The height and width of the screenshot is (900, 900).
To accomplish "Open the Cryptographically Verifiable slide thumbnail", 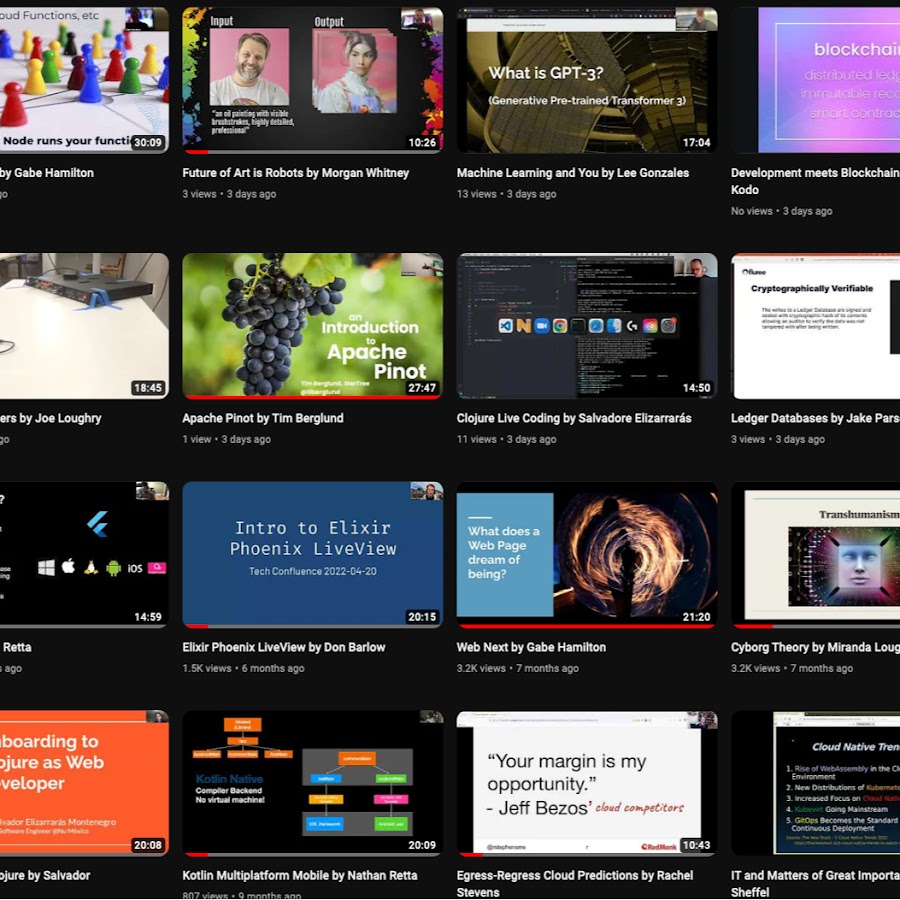I will (816, 325).
